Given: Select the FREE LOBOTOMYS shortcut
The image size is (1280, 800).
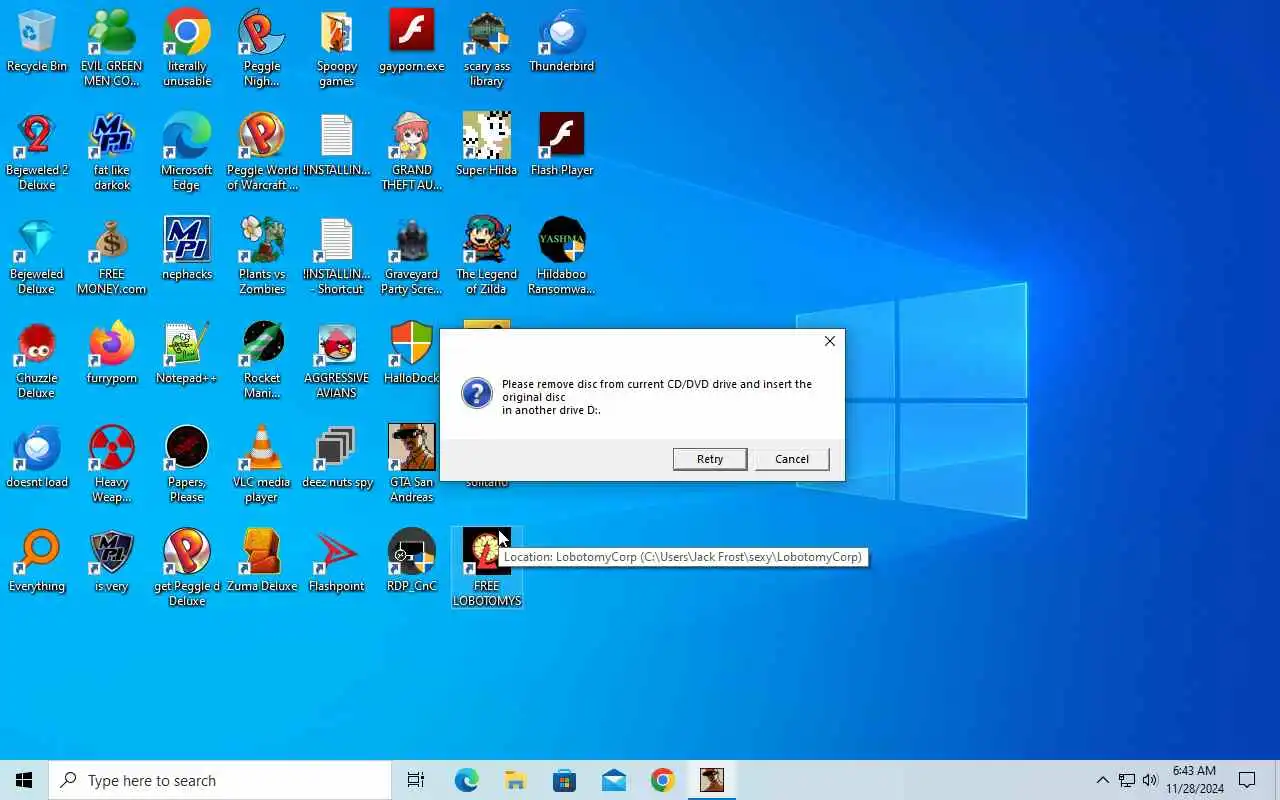Looking at the screenshot, I should click(487, 568).
